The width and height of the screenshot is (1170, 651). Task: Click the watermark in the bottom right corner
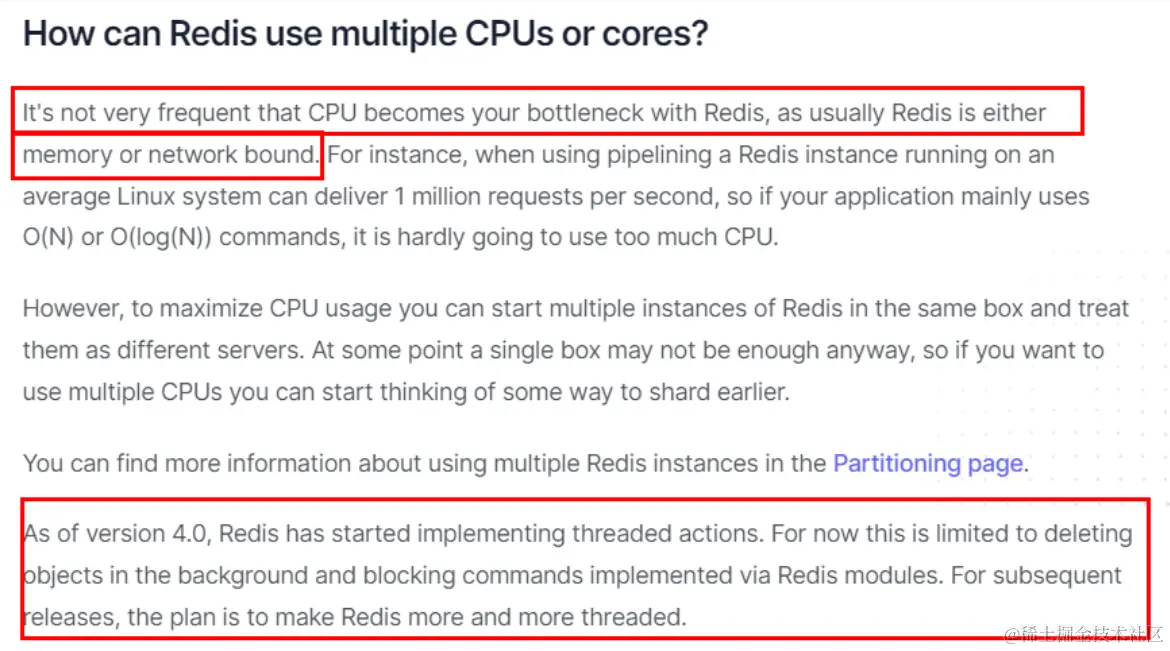[x=1083, y=635]
